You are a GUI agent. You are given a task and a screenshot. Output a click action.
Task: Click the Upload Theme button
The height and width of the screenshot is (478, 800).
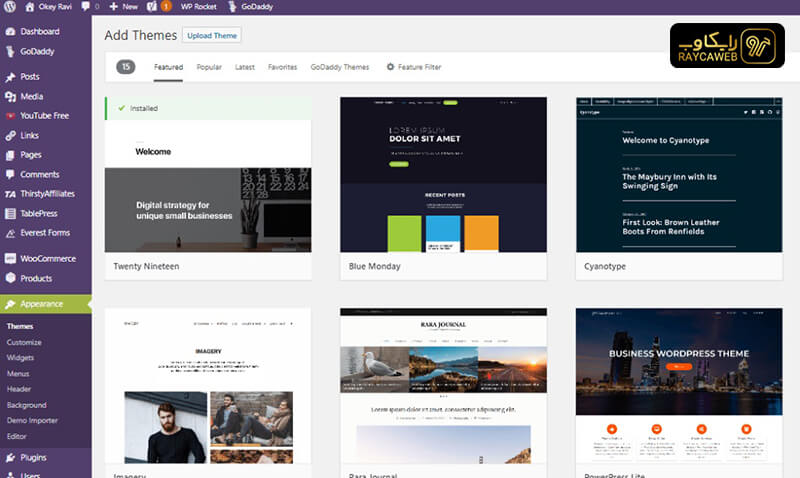click(x=212, y=36)
